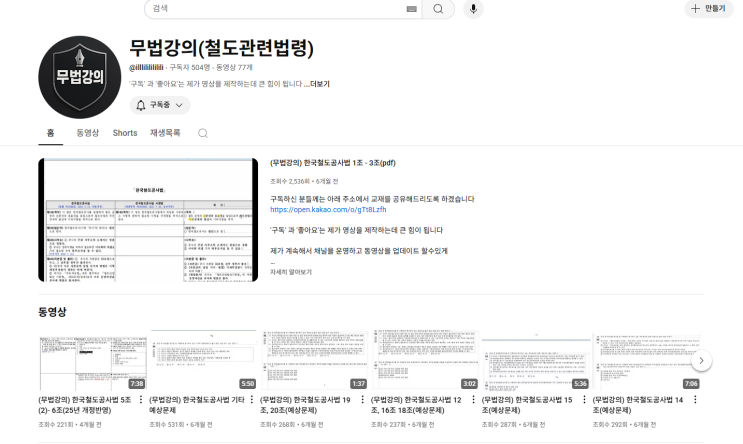The image size is (743, 444).
Task: Click '조회수 287회' view count text
Action: tap(499, 425)
